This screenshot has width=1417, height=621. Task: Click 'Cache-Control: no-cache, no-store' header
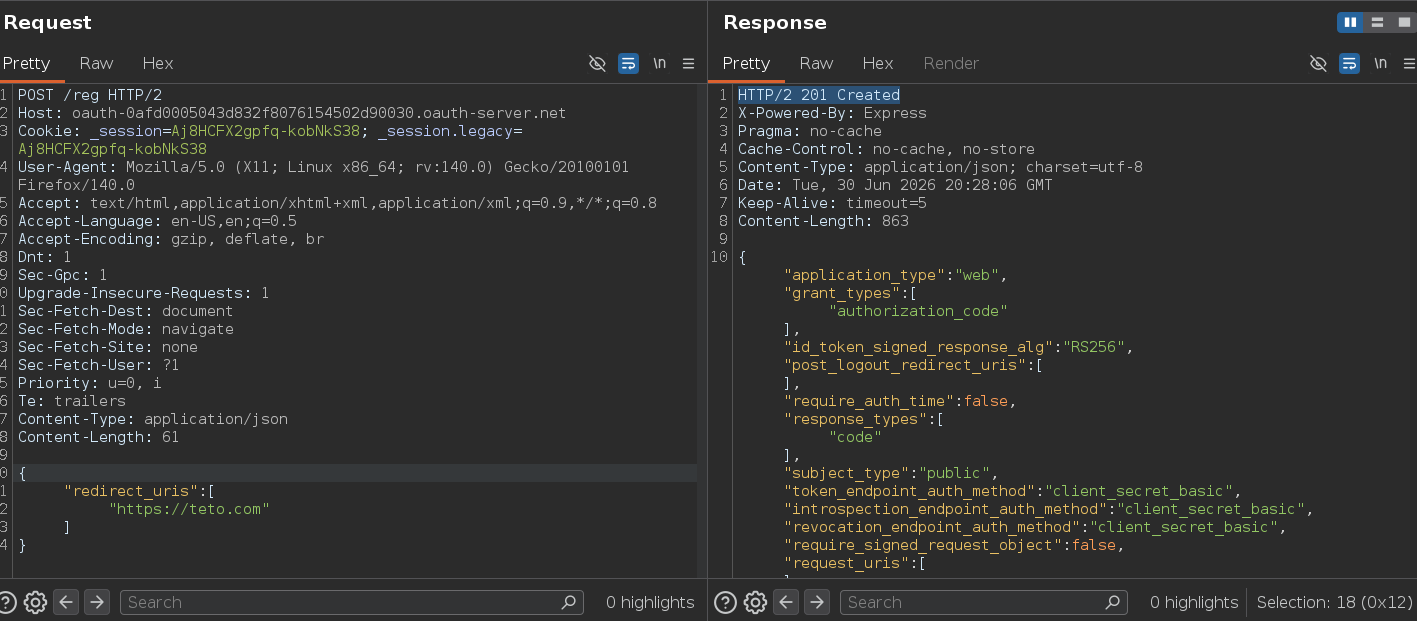coord(886,149)
